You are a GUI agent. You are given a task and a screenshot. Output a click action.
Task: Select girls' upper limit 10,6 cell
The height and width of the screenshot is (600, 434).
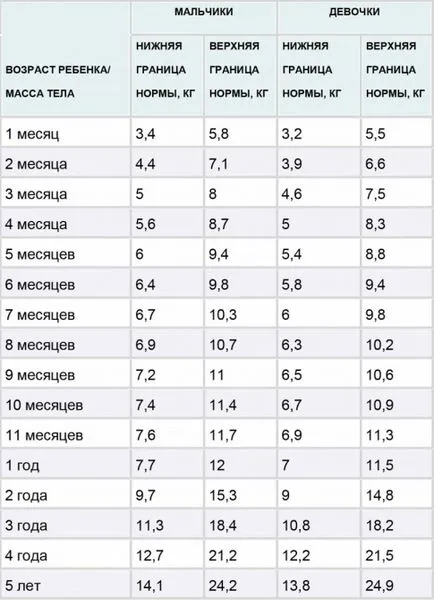(x=380, y=375)
